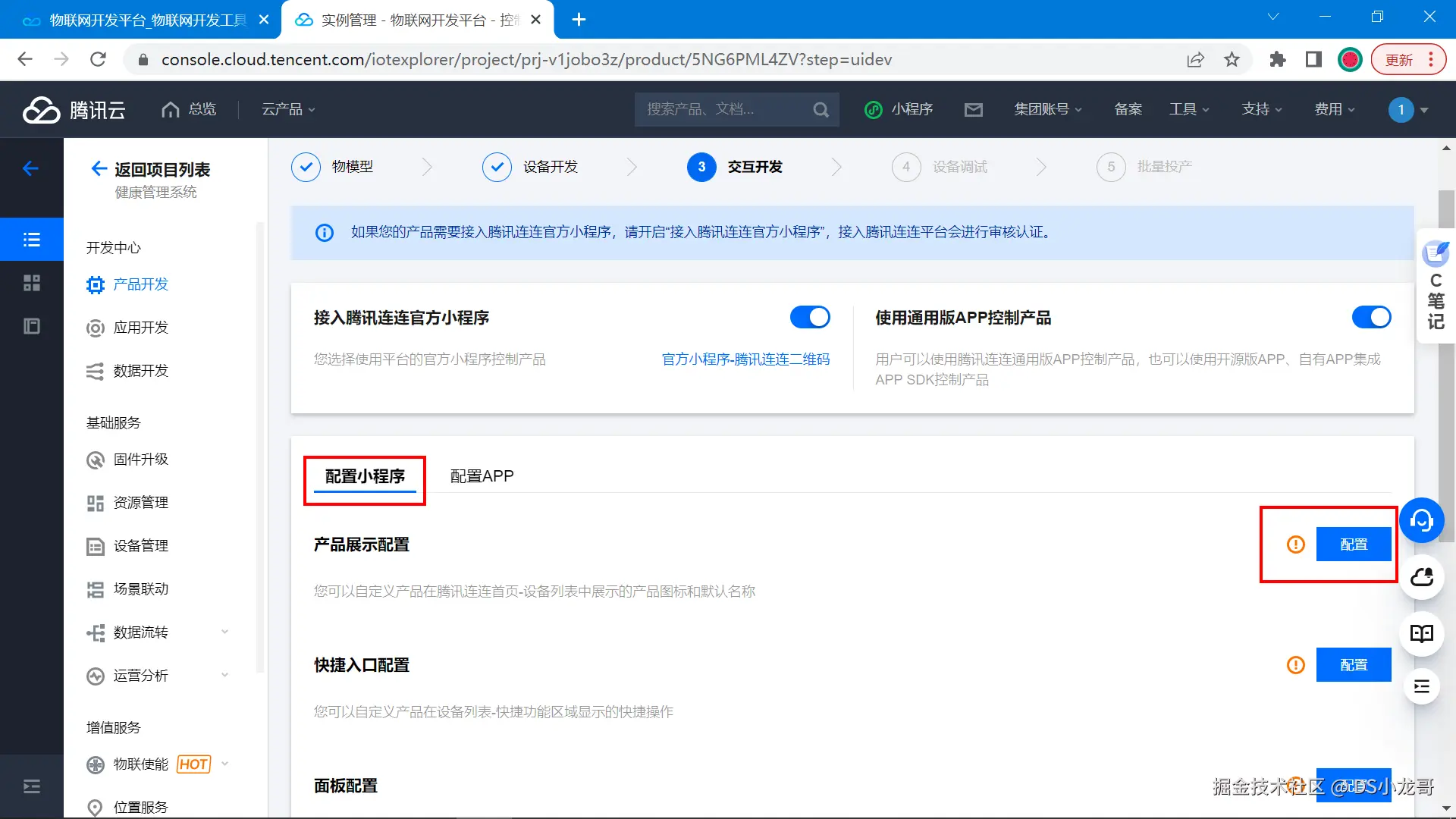Click the blue back arrow in left rail

pyautogui.click(x=31, y=168)
